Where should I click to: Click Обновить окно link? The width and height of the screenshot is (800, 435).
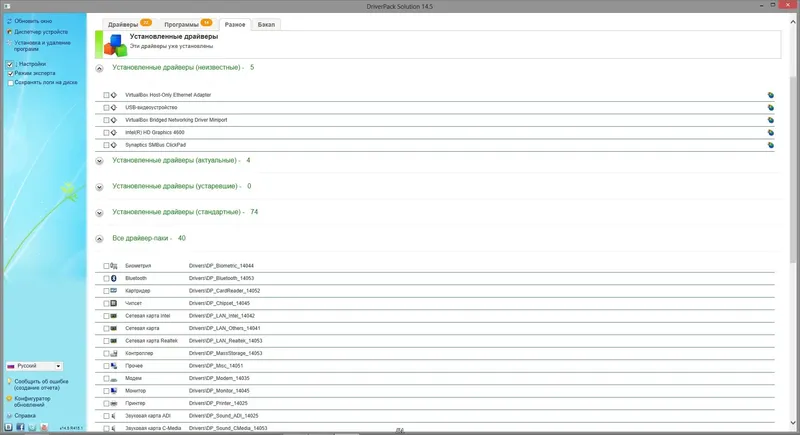coord(33,21)
